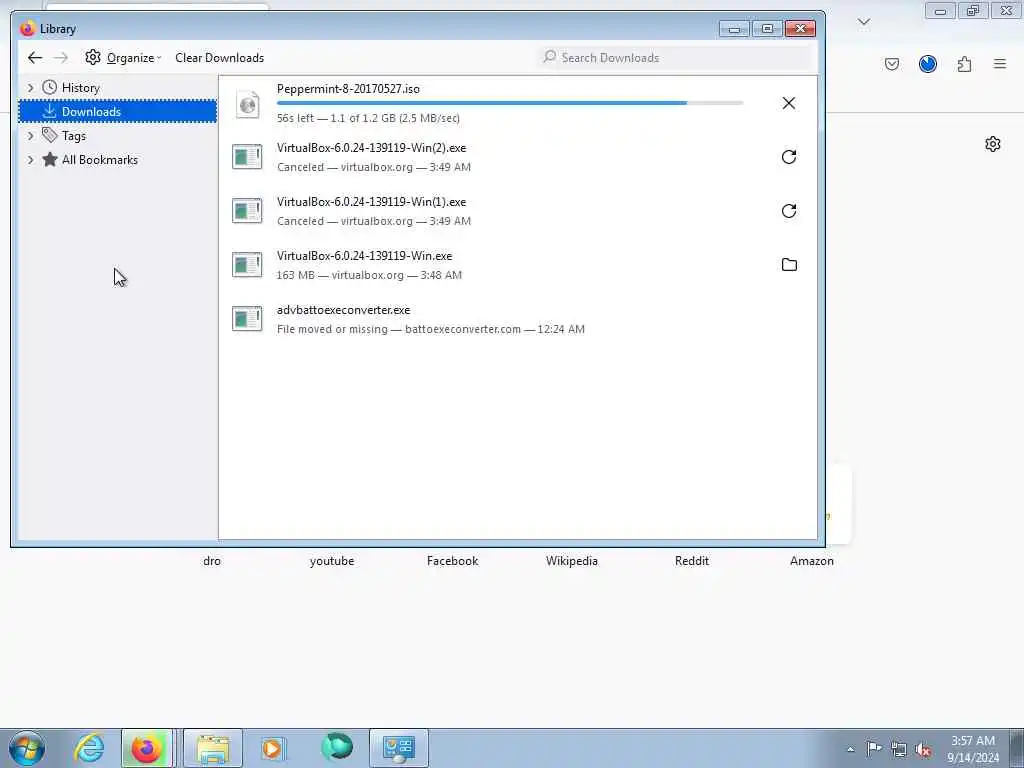The height and width of the screenshot is (768, 1024).
Task: Launch Internet Explorer from taskbar
Action: pyautogui.click(x=89, y=748)
